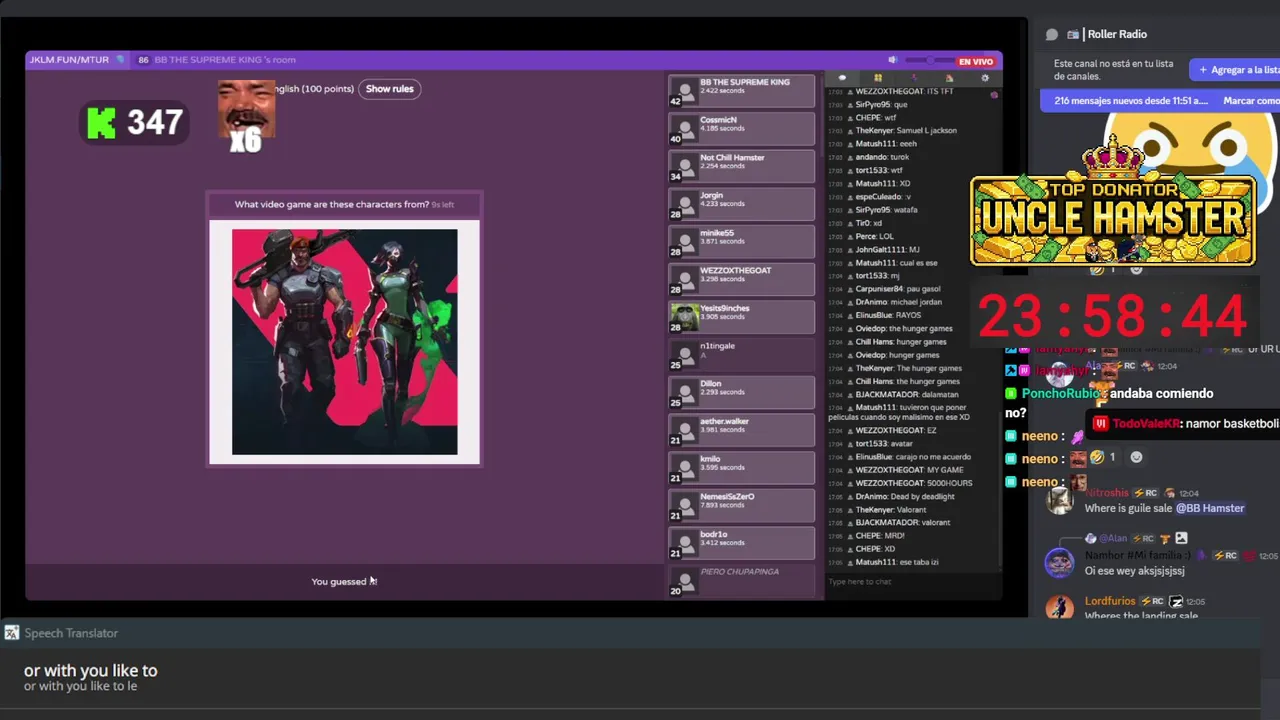Mute sound with the speaker icon
This screenshot has height=720, width=1280.
click(893, 60)
